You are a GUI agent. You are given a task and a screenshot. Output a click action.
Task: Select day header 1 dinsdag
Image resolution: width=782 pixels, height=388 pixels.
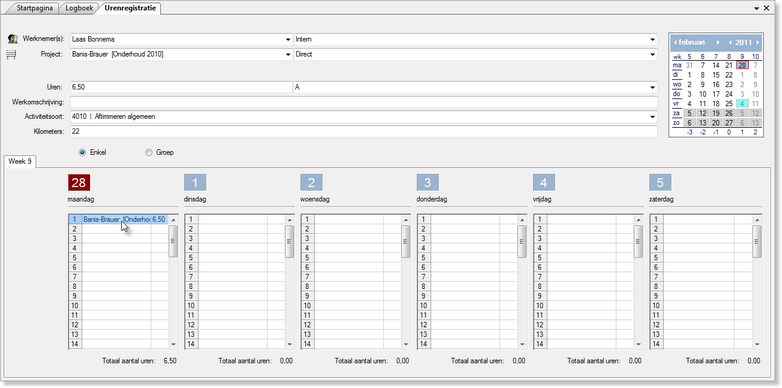click(195, 183)
